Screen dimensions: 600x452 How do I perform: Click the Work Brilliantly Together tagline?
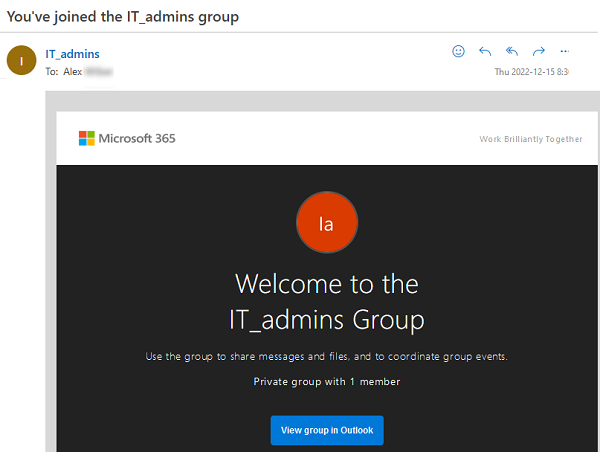[x=531, y=139]
